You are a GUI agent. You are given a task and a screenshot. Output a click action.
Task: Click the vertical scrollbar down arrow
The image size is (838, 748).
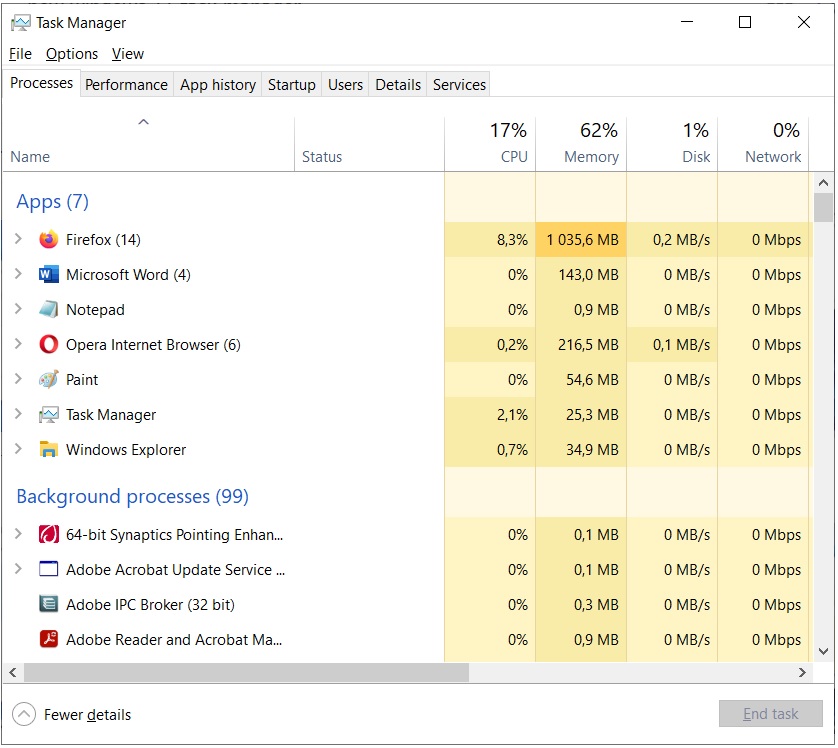pos(824,652)
